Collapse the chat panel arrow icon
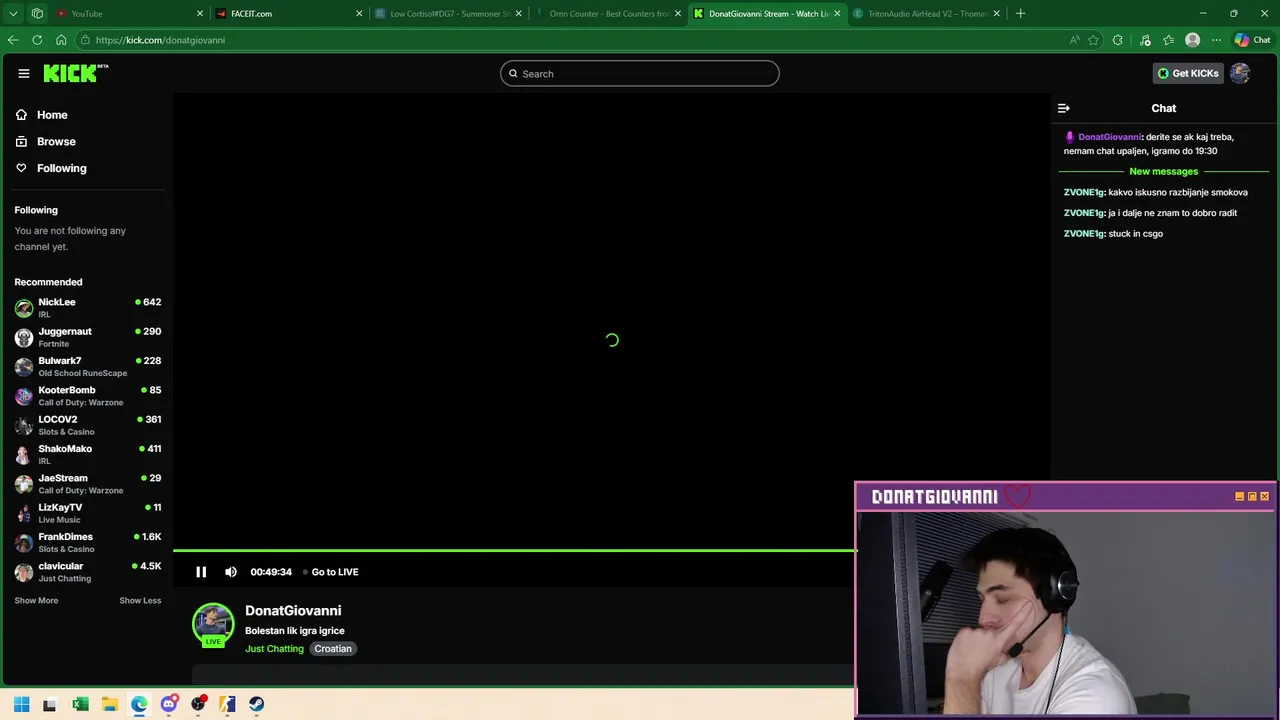 (1064, 108)
